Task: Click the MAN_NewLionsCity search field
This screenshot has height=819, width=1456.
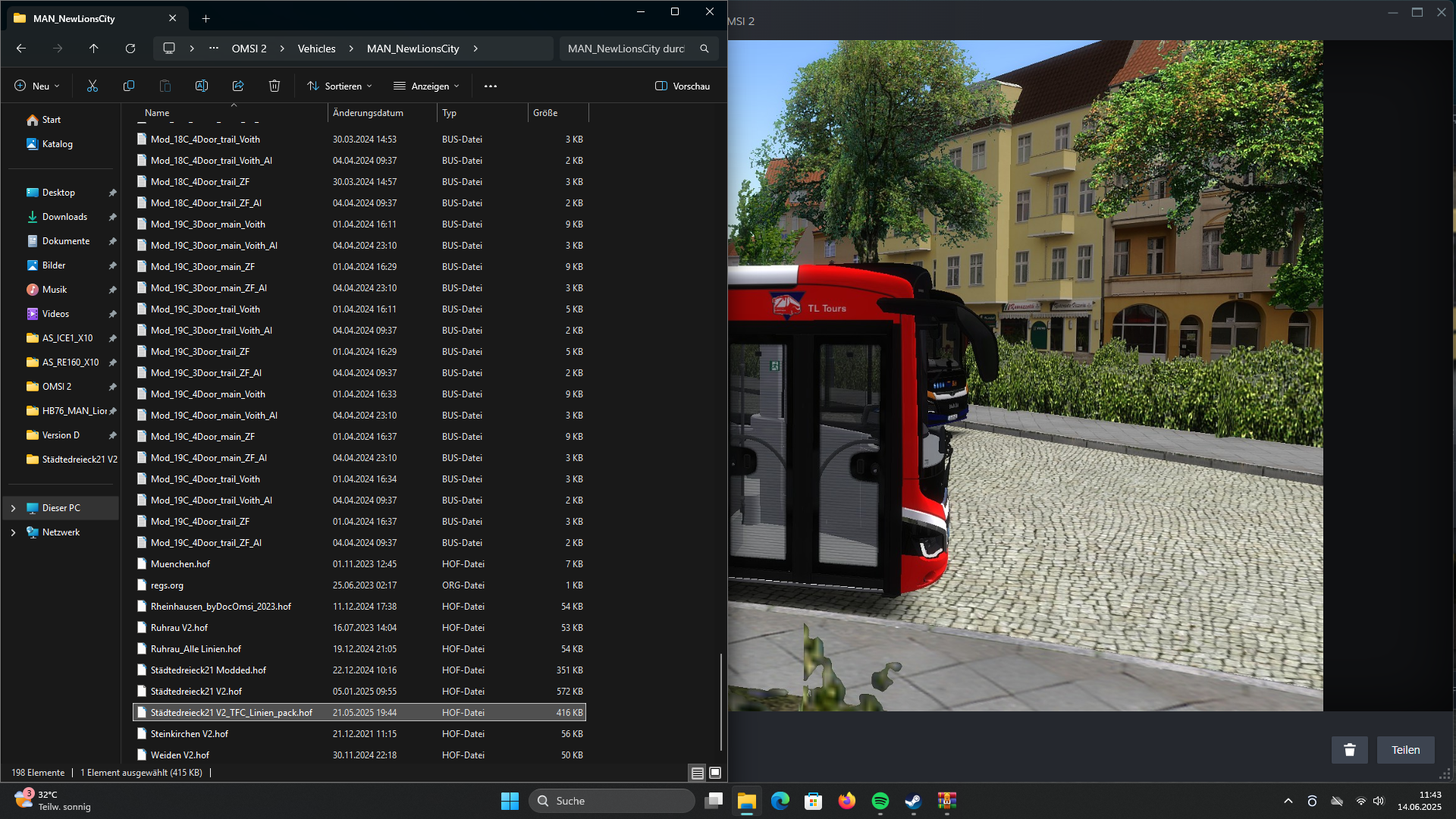Action: tap(626, 49)
